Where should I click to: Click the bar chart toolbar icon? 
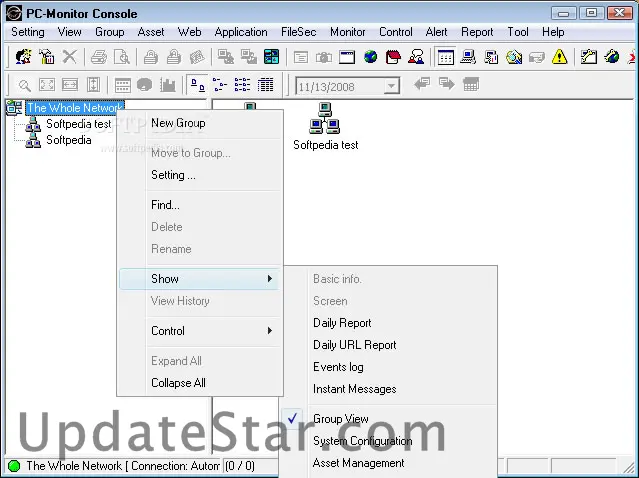click(x=167, y=85)
